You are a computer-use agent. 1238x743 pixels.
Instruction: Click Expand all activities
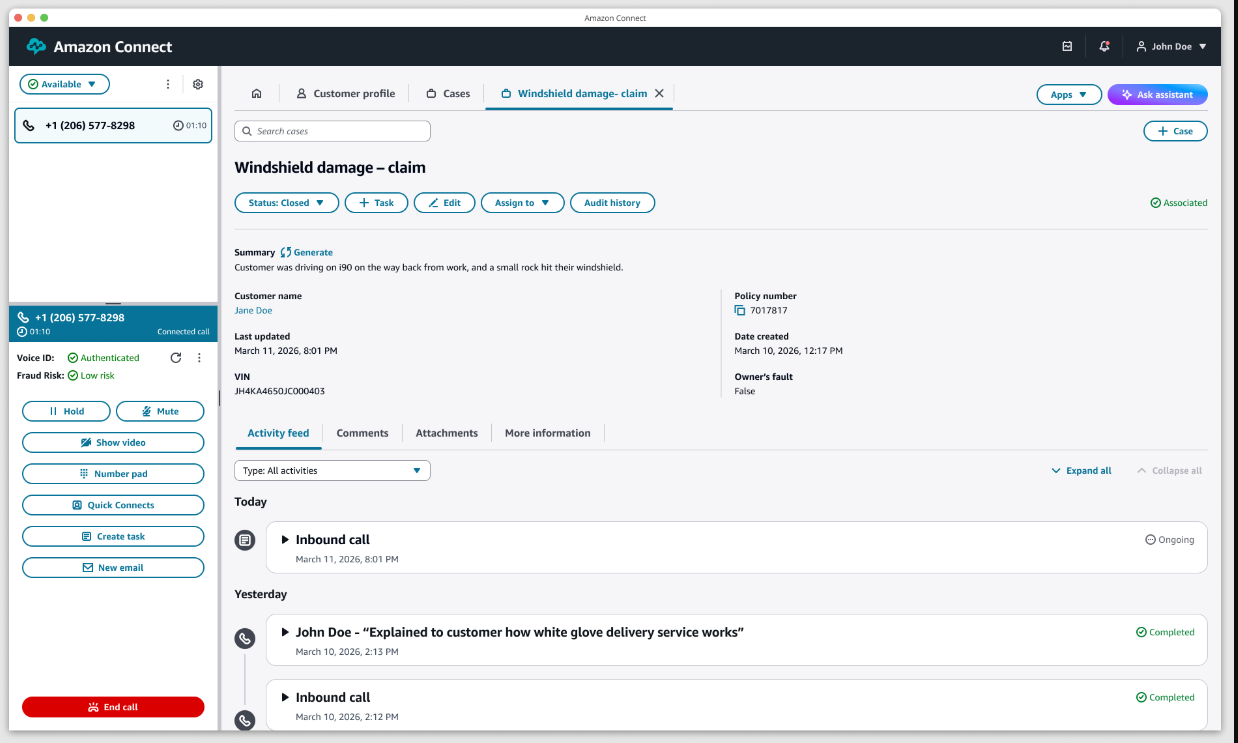[x=1081, y=470]
